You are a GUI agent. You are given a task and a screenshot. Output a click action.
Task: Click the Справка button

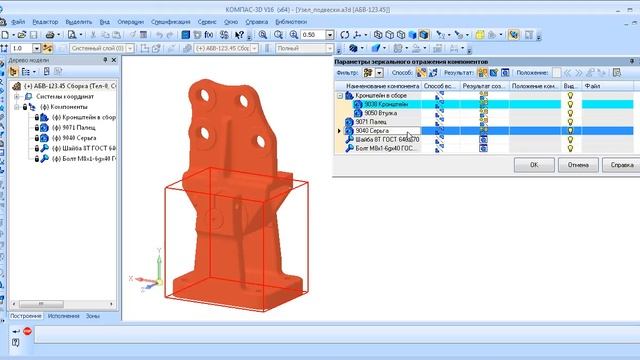click(x=622, y=165)
